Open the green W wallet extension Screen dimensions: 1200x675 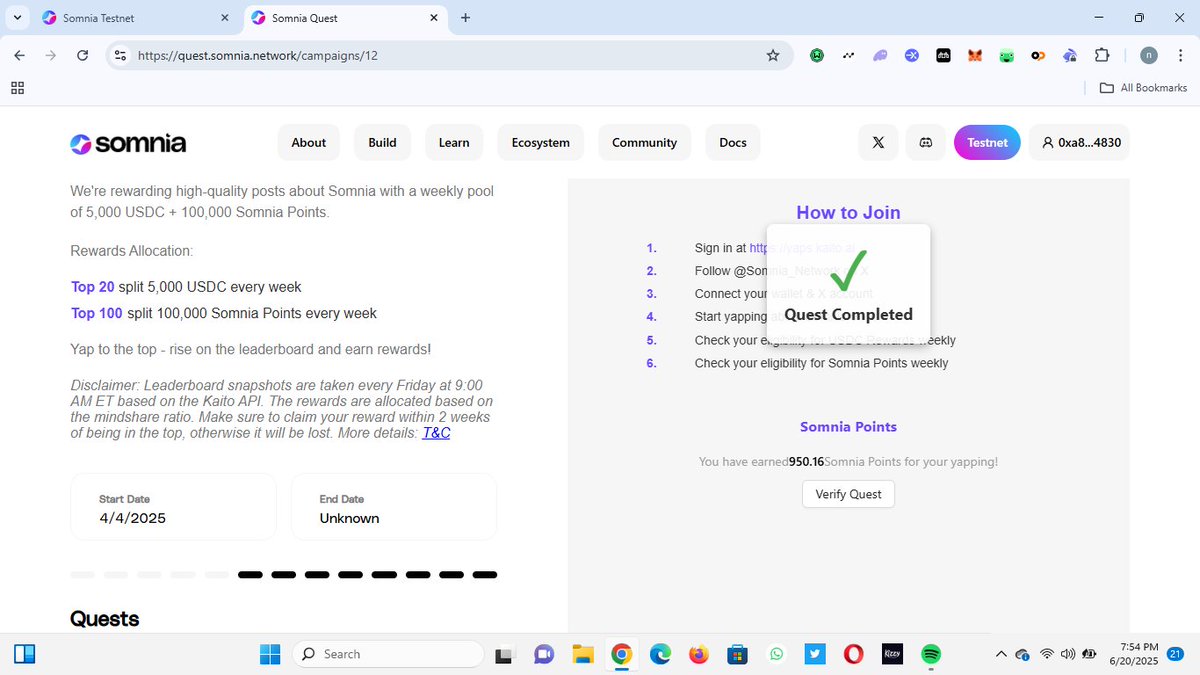[817, 56]
